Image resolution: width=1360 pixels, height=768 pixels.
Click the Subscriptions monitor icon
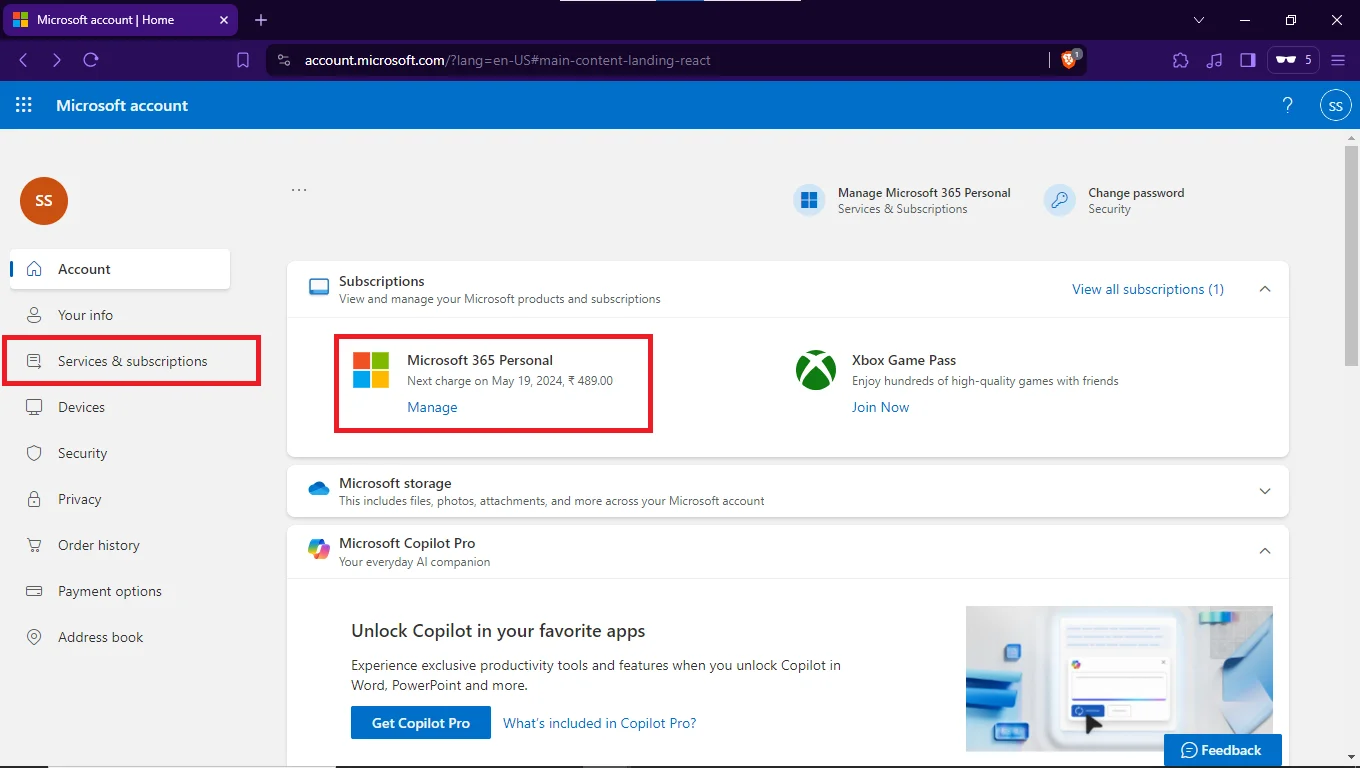coord(319,288)
